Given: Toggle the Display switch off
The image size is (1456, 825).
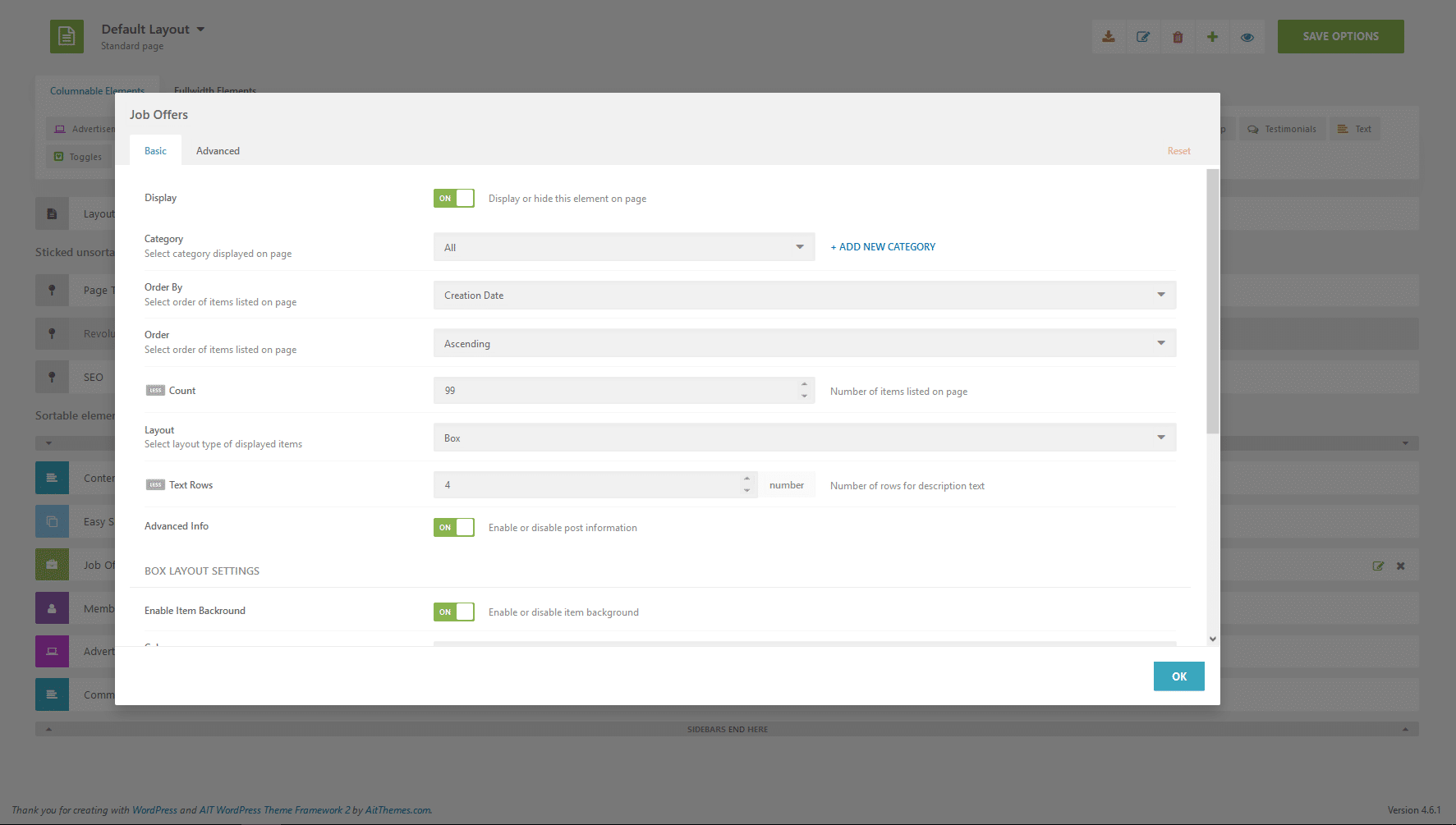Looking at the screenshot, I should [454, 198].
